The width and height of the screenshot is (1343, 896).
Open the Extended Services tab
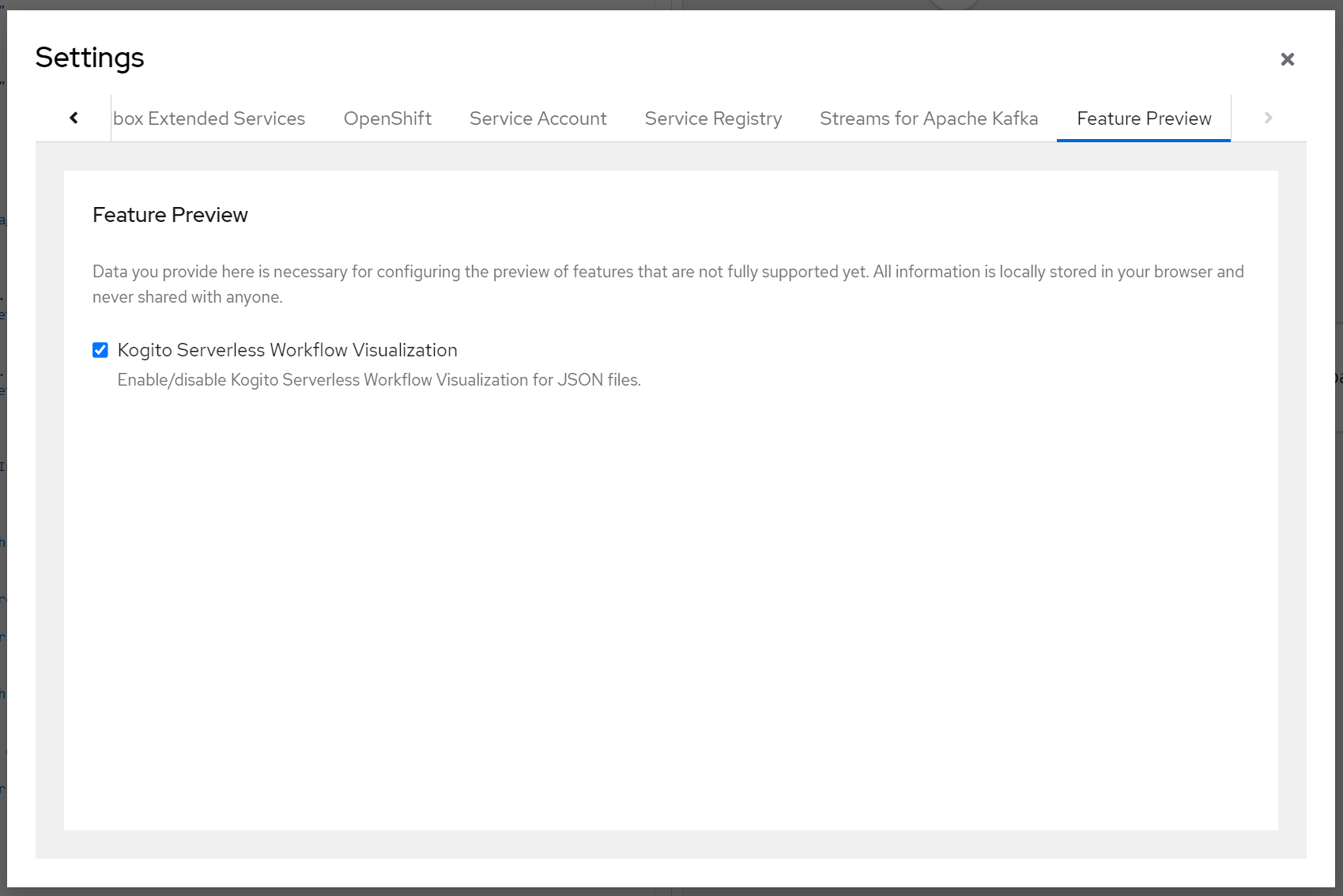click(209, 118)
